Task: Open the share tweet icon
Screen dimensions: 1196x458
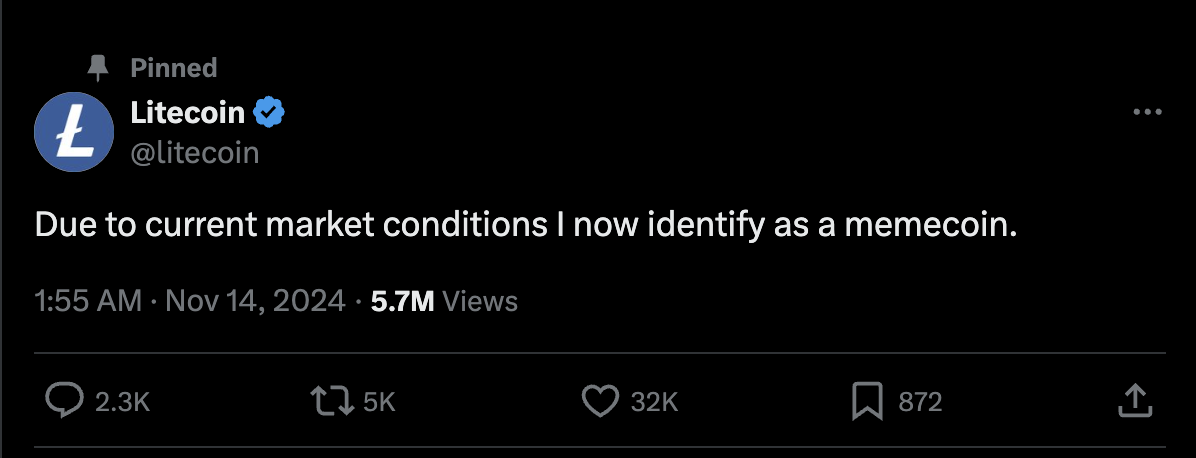Action: (x=1131, y=402)
